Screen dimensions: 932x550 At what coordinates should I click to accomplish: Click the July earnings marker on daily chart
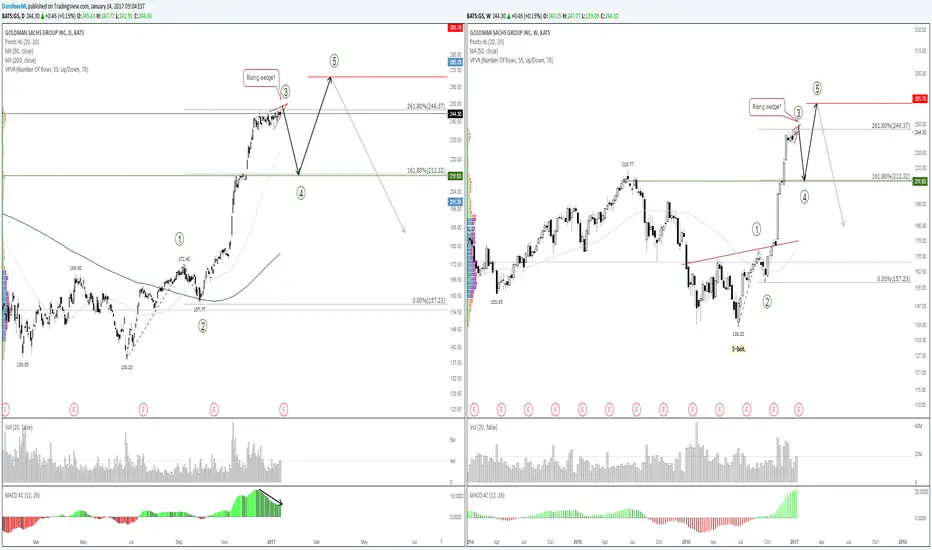coord(143,409)
